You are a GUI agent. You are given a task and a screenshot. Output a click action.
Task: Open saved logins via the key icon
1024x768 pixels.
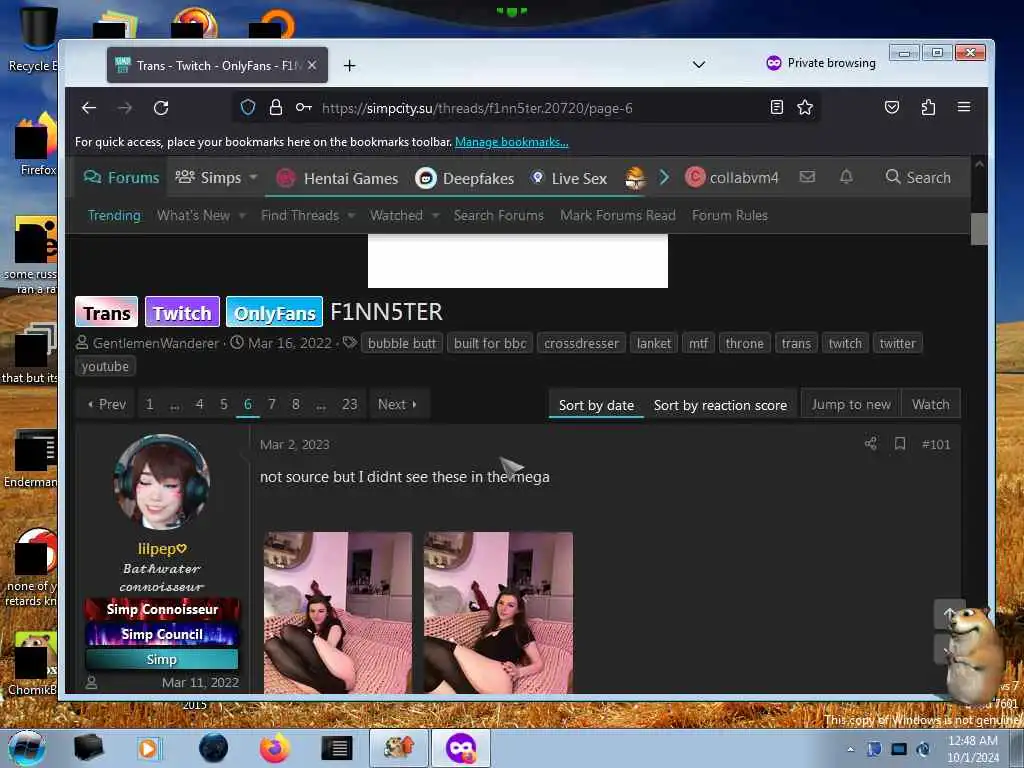point(303,107)
